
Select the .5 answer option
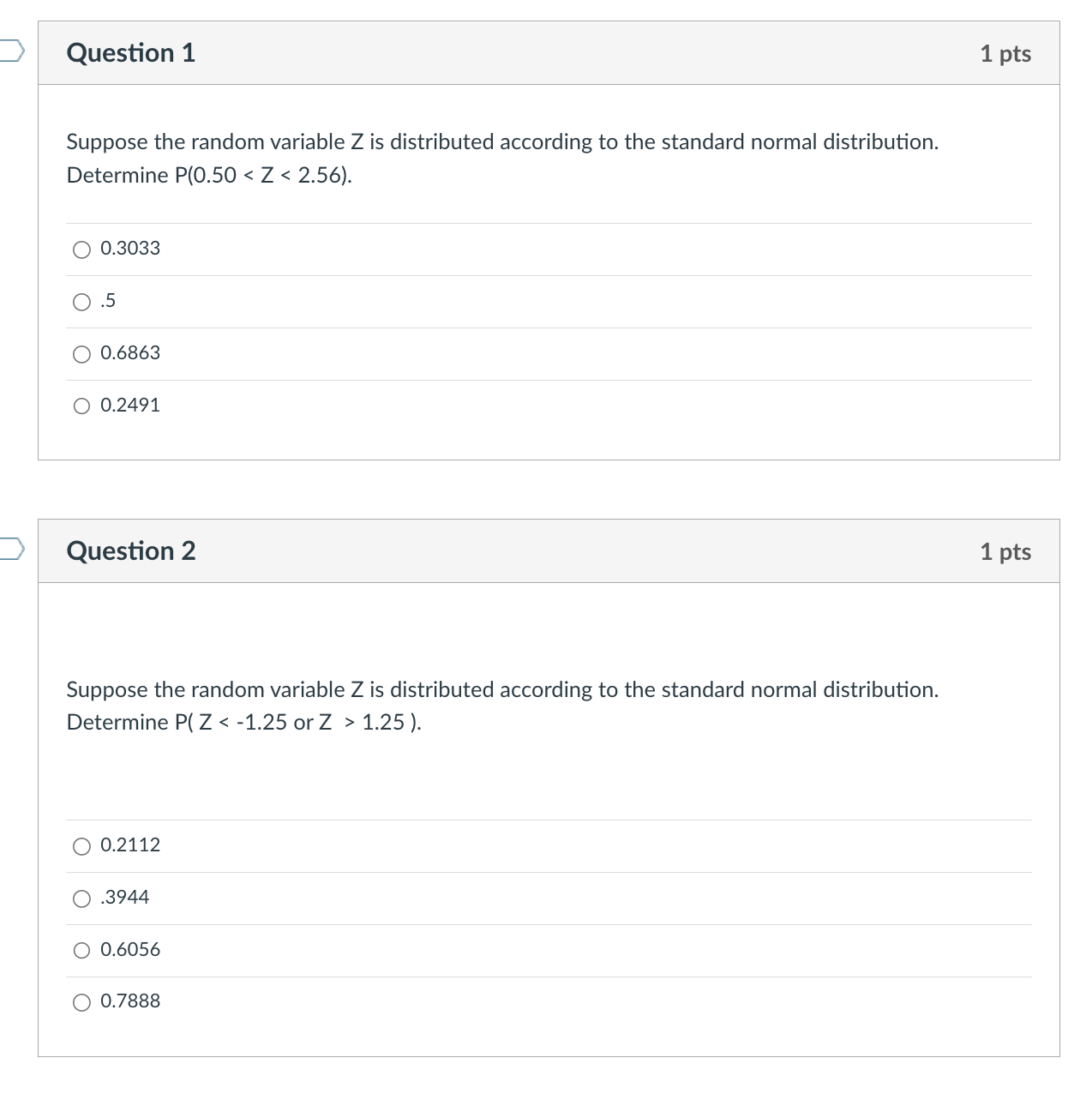[x=81, y=301]
